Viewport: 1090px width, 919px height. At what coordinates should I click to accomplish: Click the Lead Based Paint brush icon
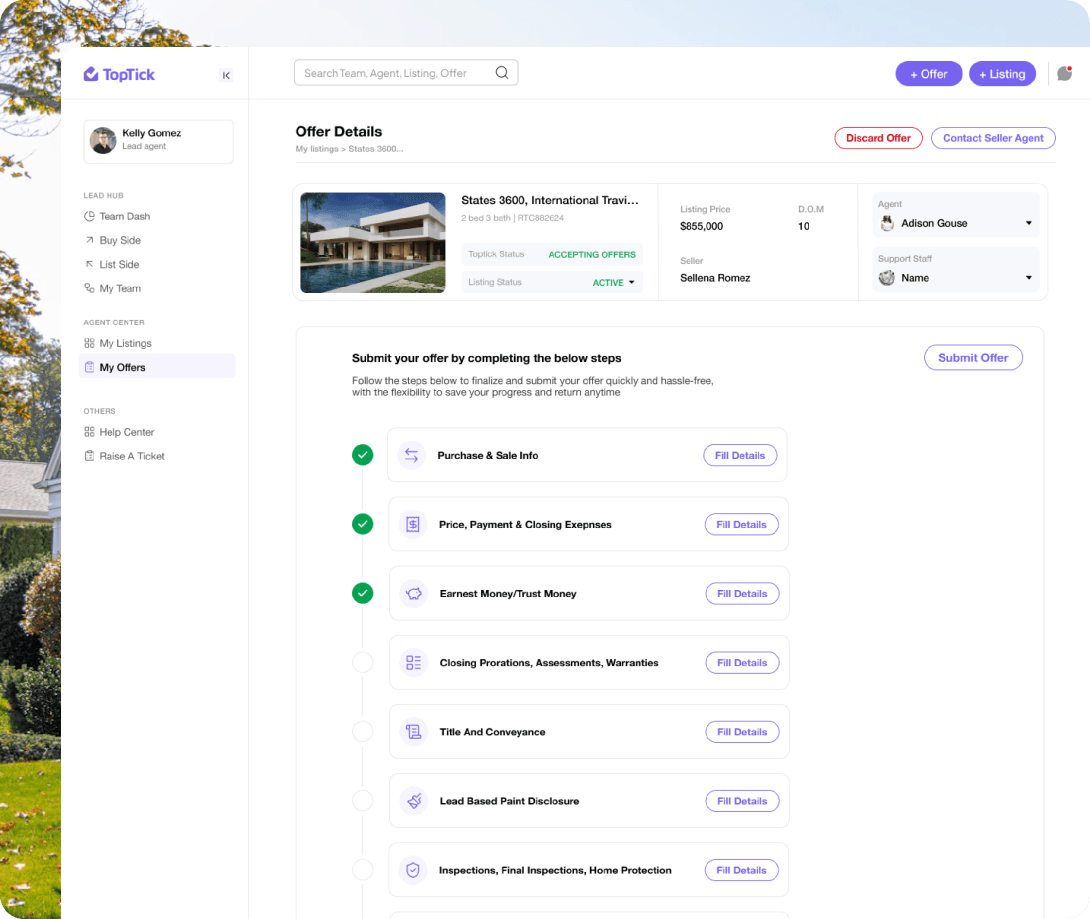414,801
